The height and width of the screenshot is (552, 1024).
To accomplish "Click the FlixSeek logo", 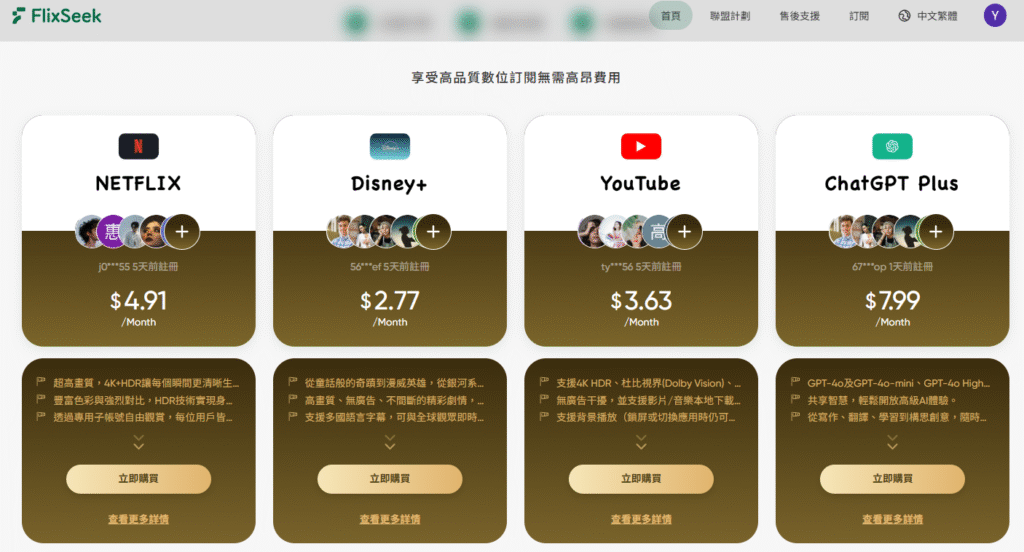I will pyautogui.click(x=57, y=16).
